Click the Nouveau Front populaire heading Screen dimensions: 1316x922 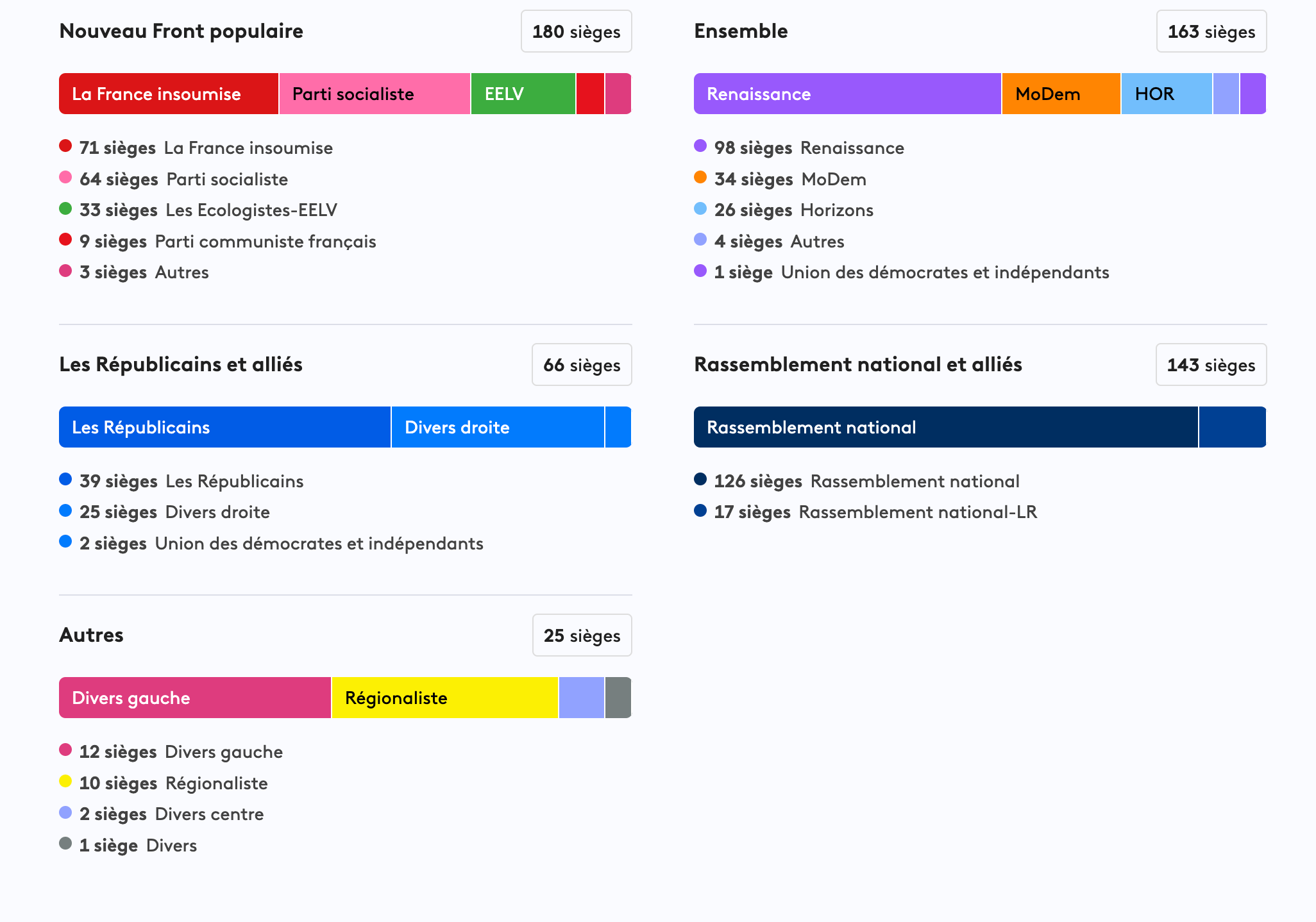(x=181, y=31)
